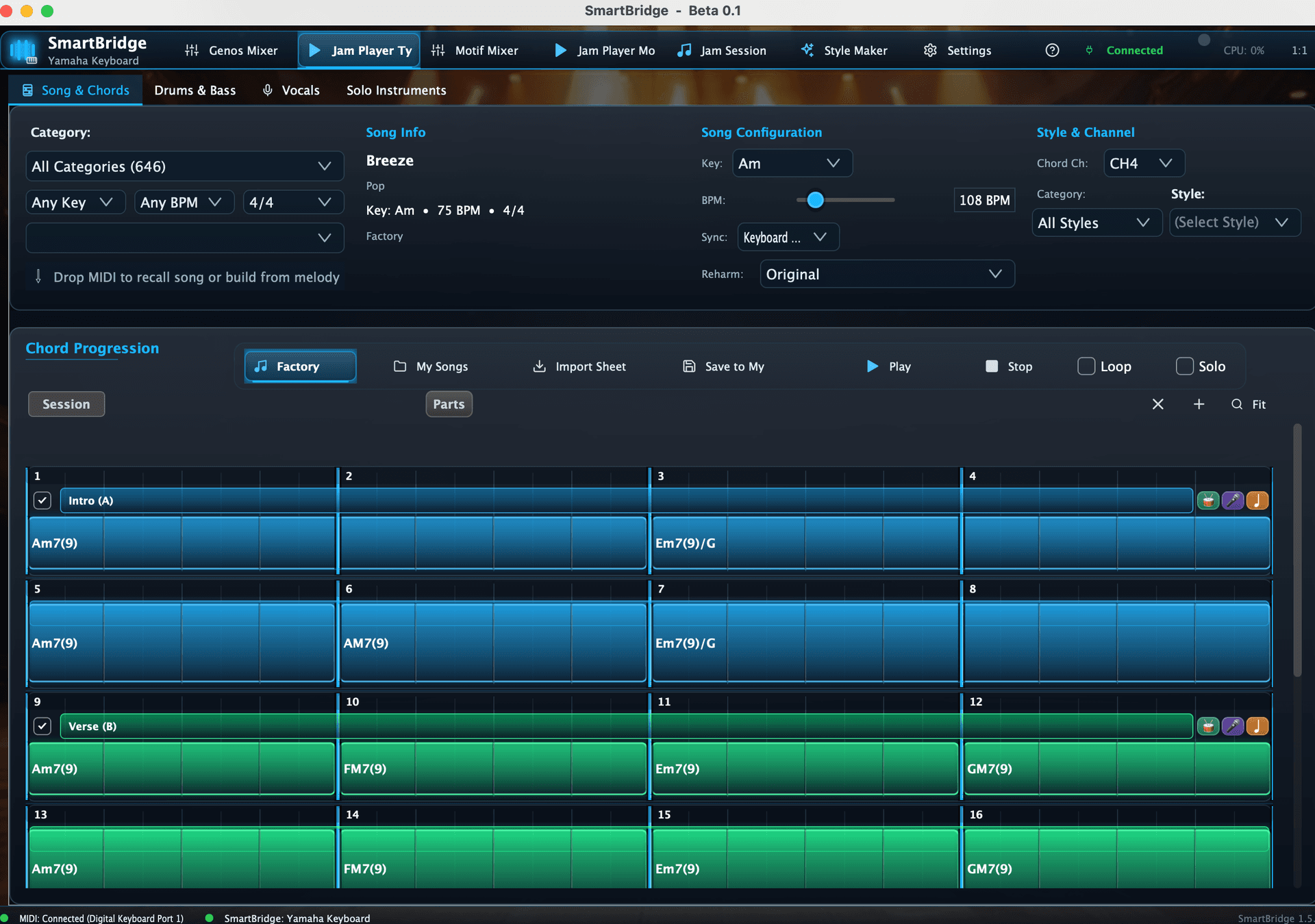
Task: Switch to the Drums & Bass tab
Action: pyautogui.click(x=195, y=90)
